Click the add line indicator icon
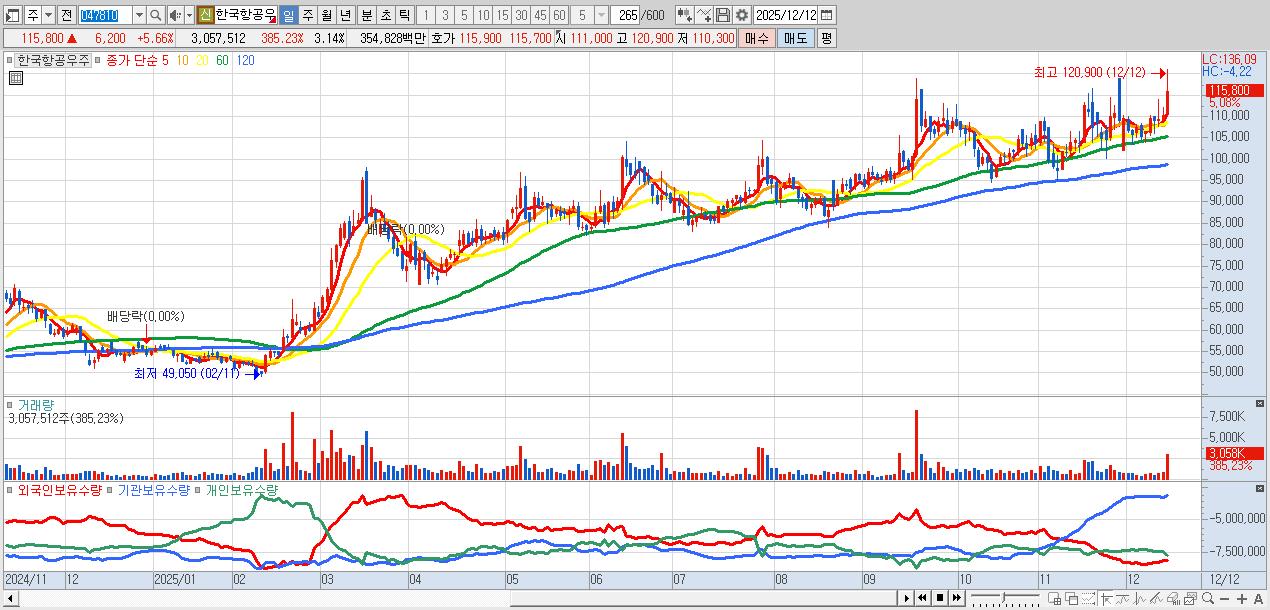This screenshot has height=610, width=1270. [704, 15]
